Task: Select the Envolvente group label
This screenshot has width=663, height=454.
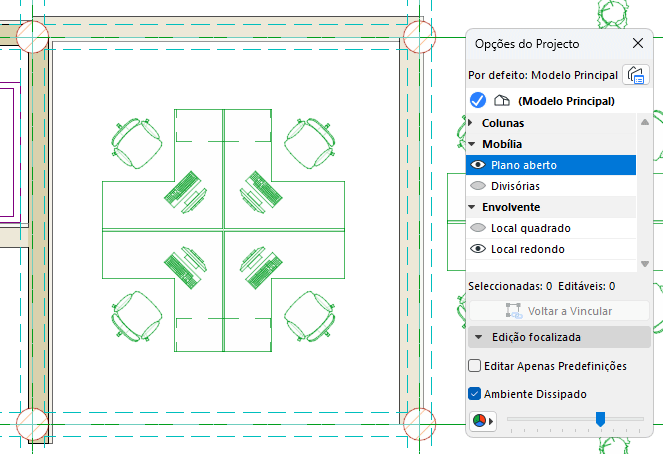Action: 511,207
